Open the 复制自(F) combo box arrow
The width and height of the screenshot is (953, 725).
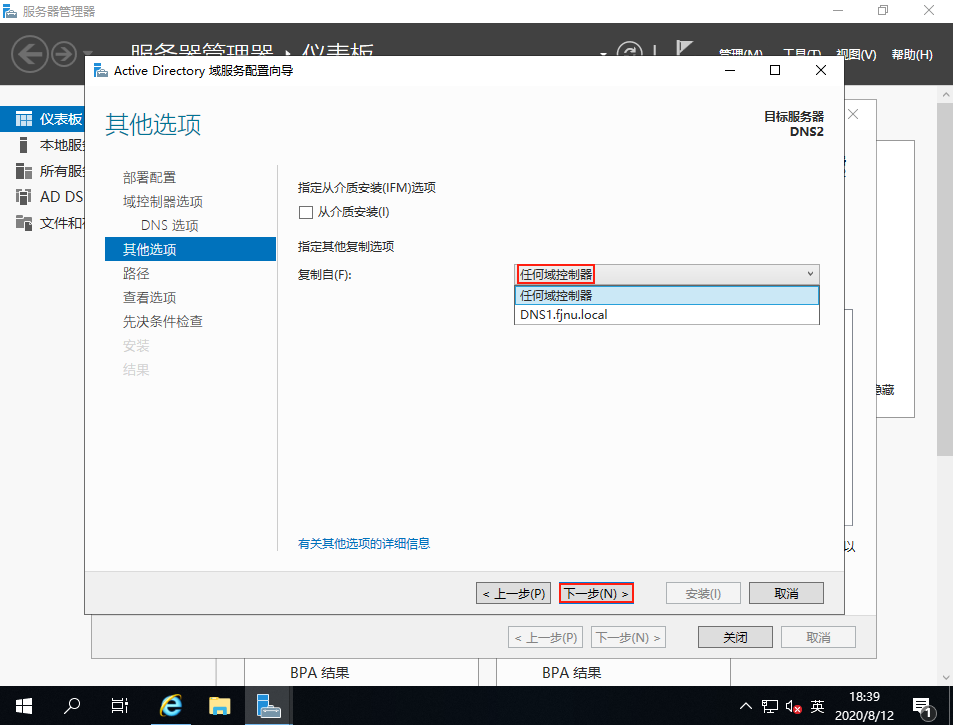click(x=810, y=274)
